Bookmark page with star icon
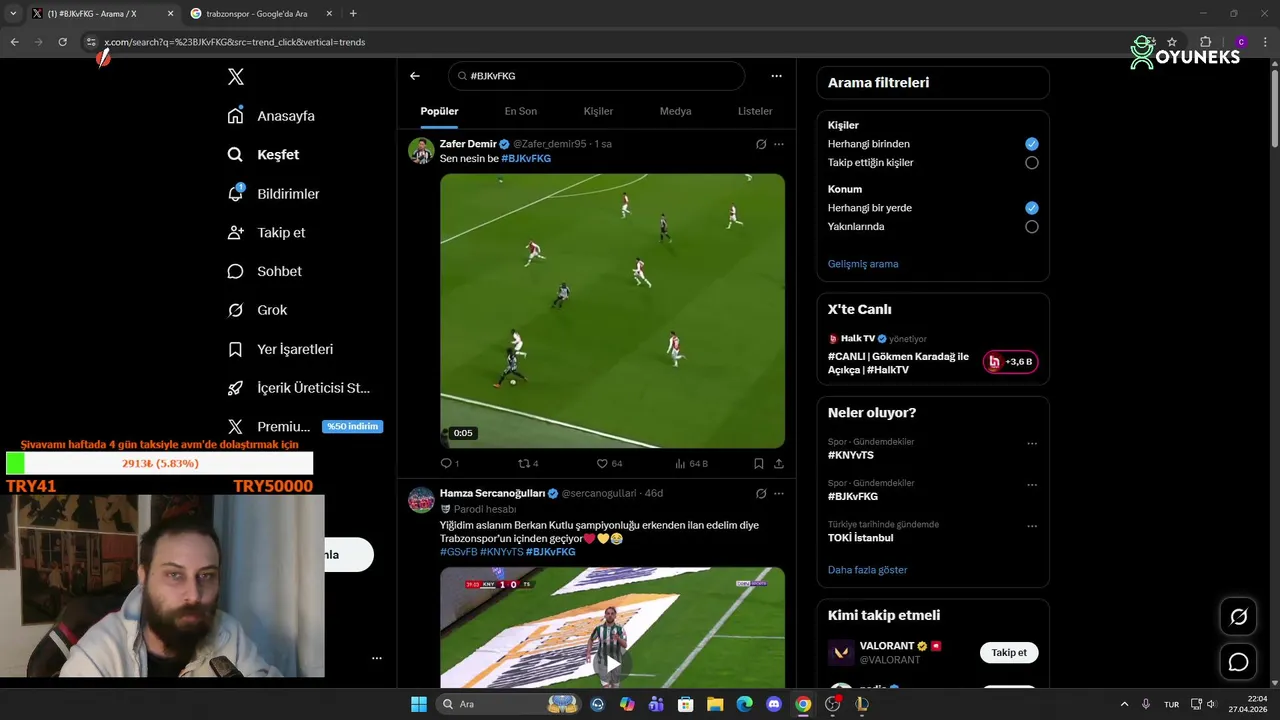This screenshot has width=1280, height=720. click(x=1172, y=42)
